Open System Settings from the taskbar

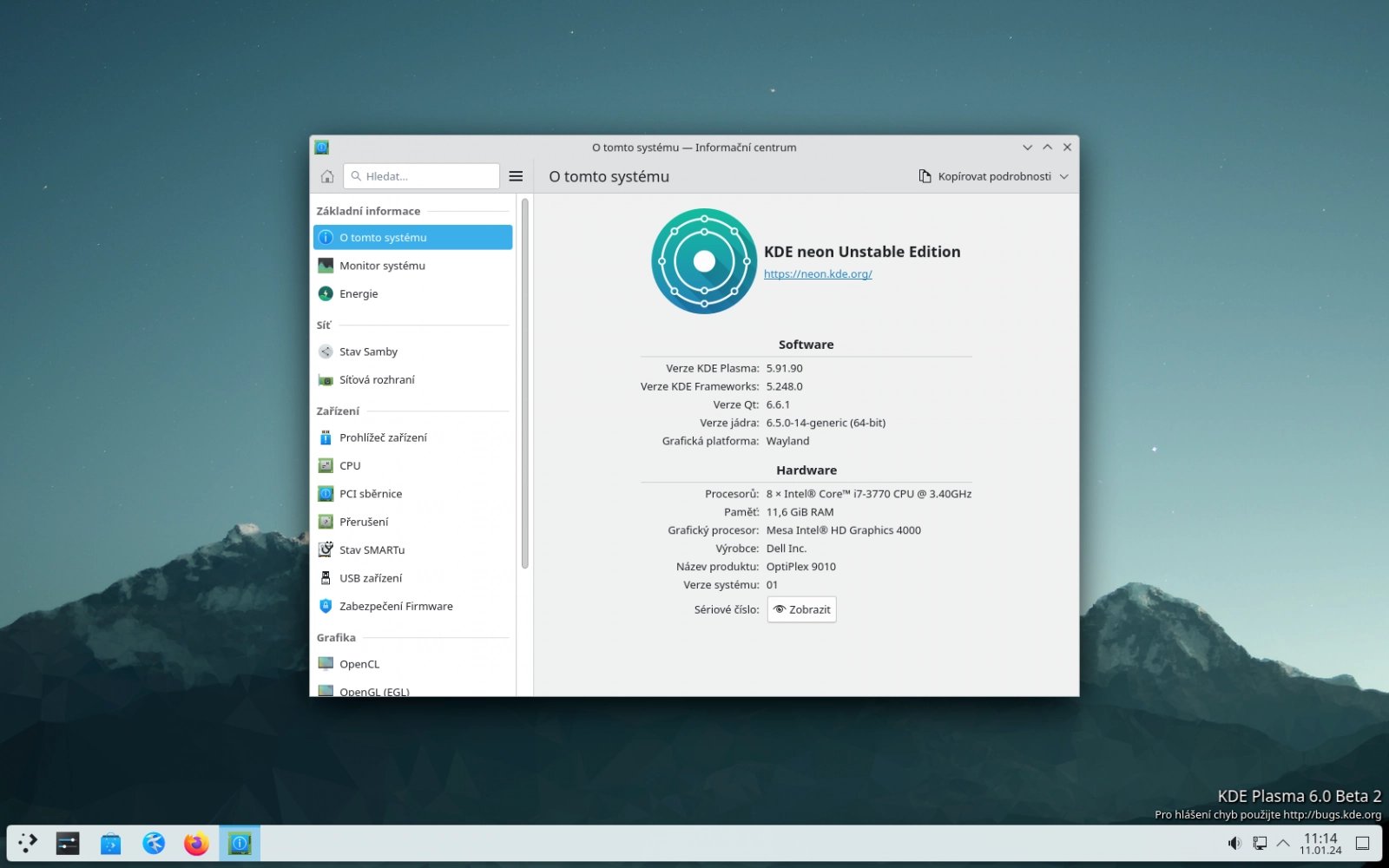coord(68,843)
